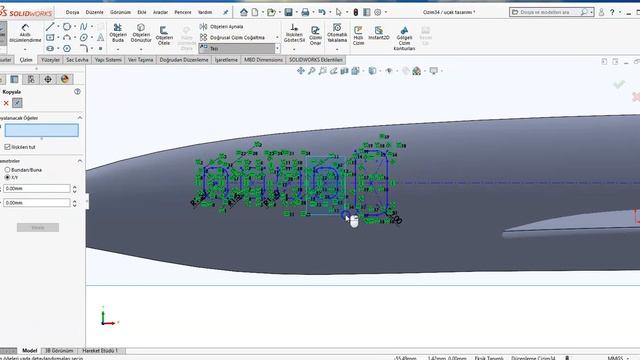Viewport: 640px width, 360px height.
Task: Select the X/Y radio option
Action: [7, 177]
